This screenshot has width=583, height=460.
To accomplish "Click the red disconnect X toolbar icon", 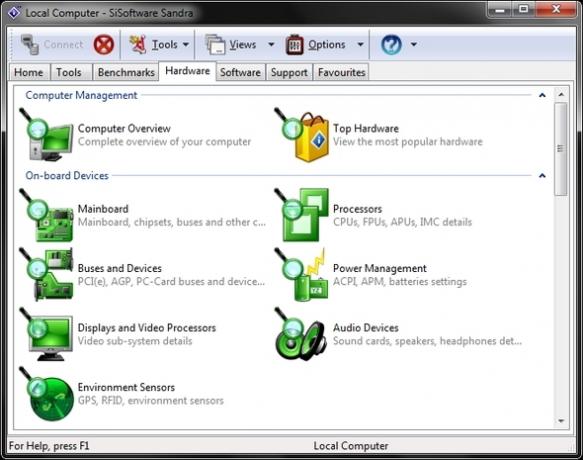I will point(104,45).
